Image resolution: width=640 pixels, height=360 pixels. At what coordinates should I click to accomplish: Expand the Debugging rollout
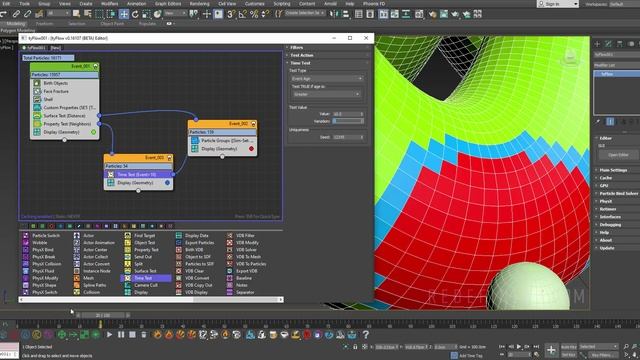tap(610, 224)
